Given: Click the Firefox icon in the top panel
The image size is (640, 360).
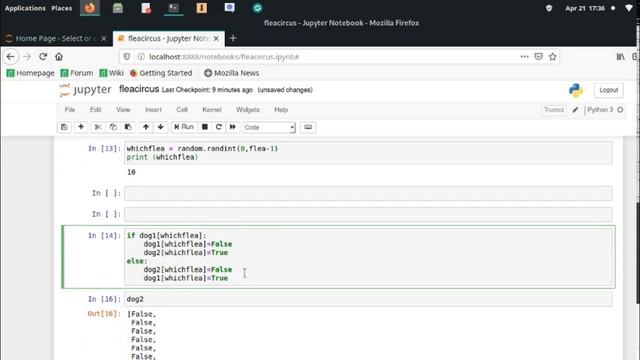Looking at the screenshot, I should 90,8.
